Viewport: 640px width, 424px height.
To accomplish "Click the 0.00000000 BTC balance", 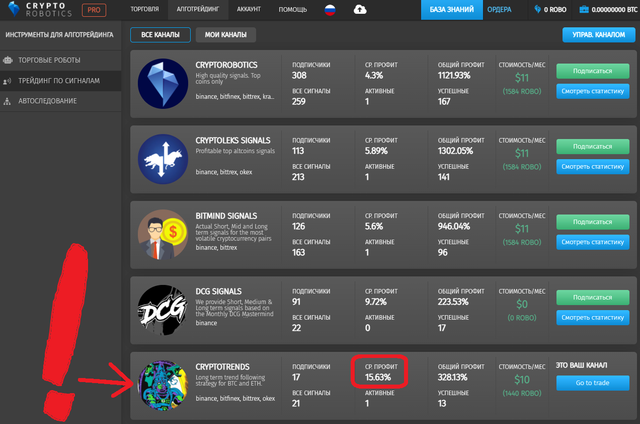I will coord(614,10).
